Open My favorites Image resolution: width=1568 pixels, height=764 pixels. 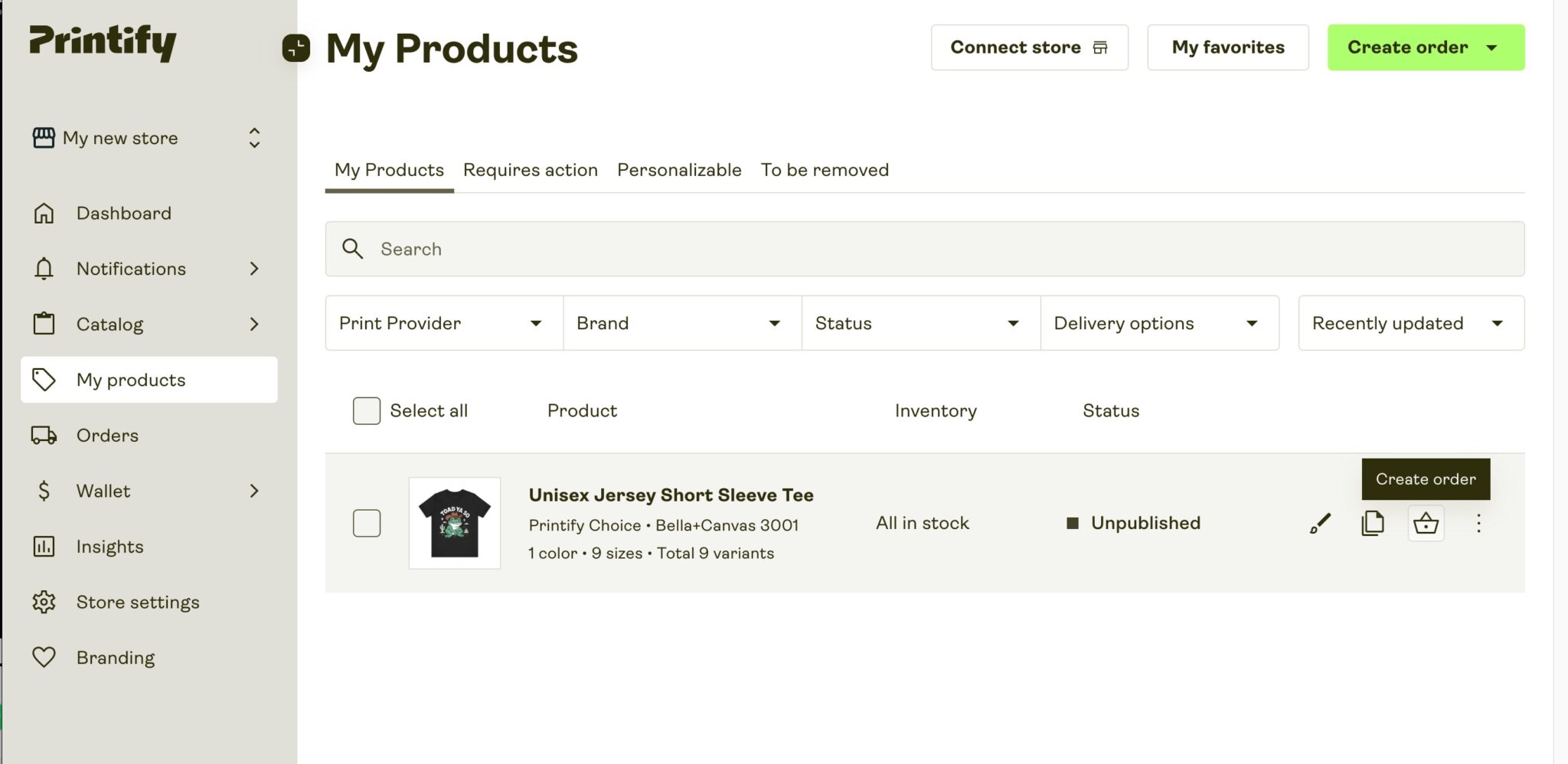1228,47
